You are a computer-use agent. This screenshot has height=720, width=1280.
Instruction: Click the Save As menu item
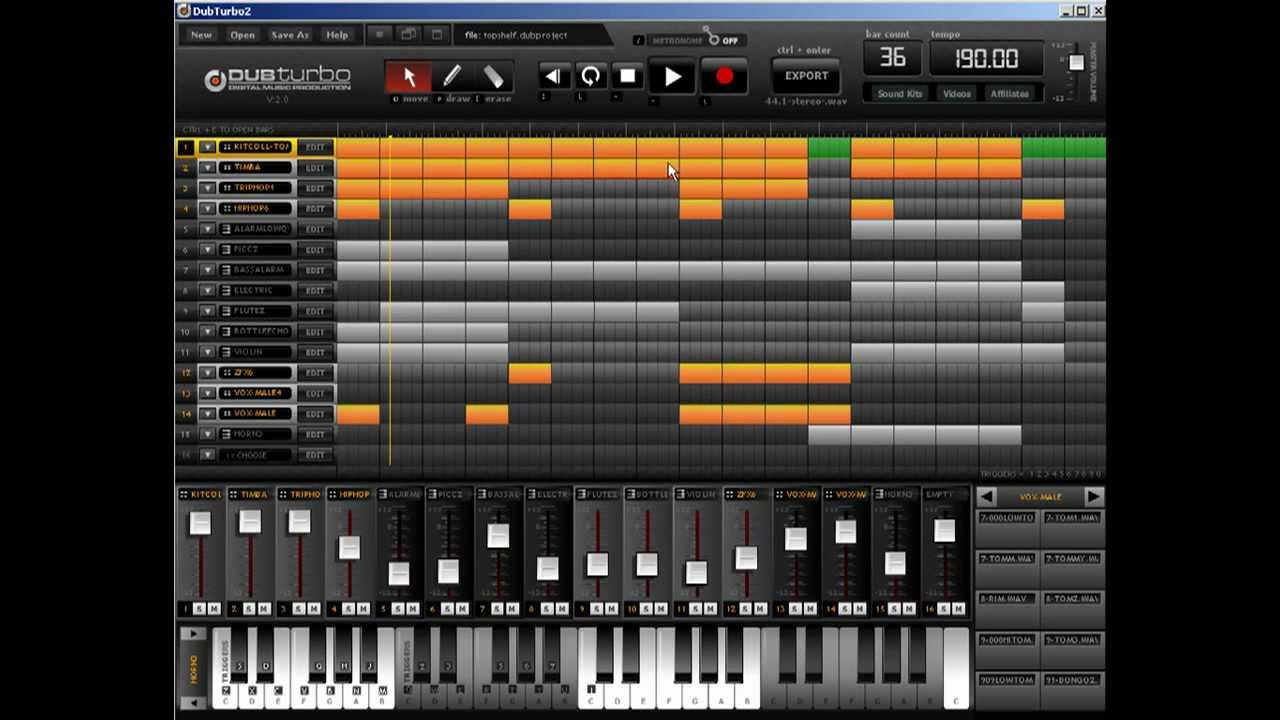coord(290,35)
